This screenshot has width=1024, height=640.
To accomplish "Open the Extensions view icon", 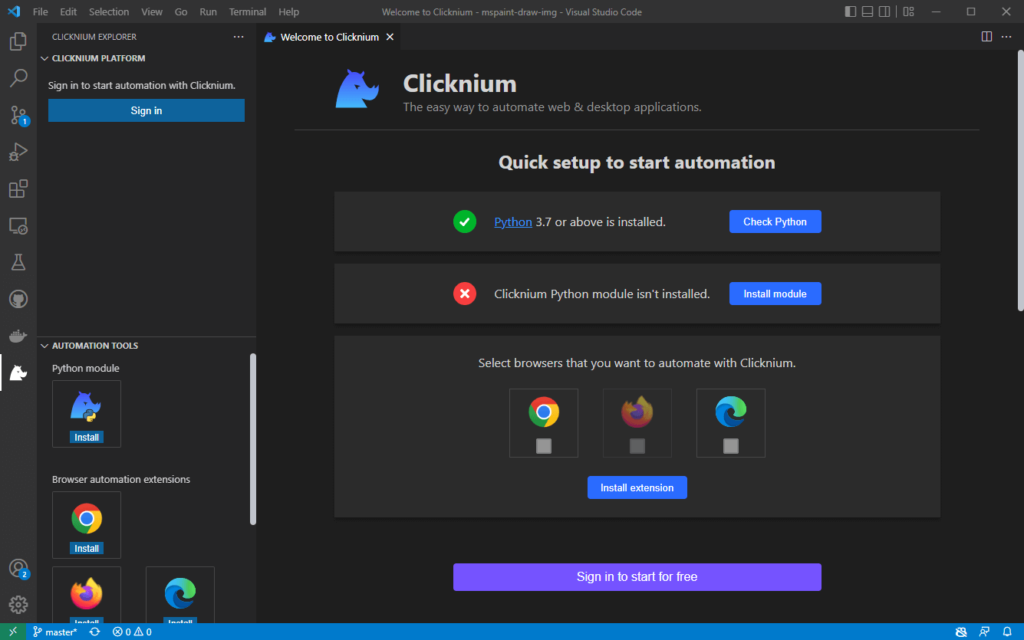I will 18,189.
